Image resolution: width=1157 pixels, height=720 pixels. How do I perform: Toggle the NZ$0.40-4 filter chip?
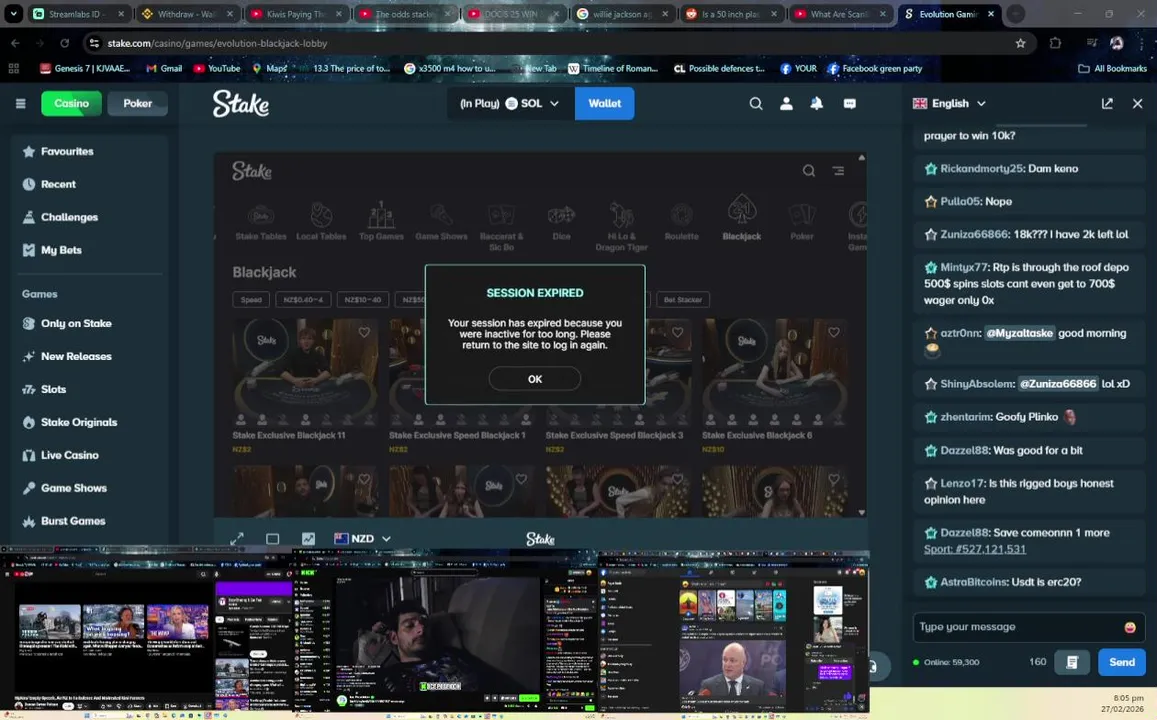pos(303,300)
